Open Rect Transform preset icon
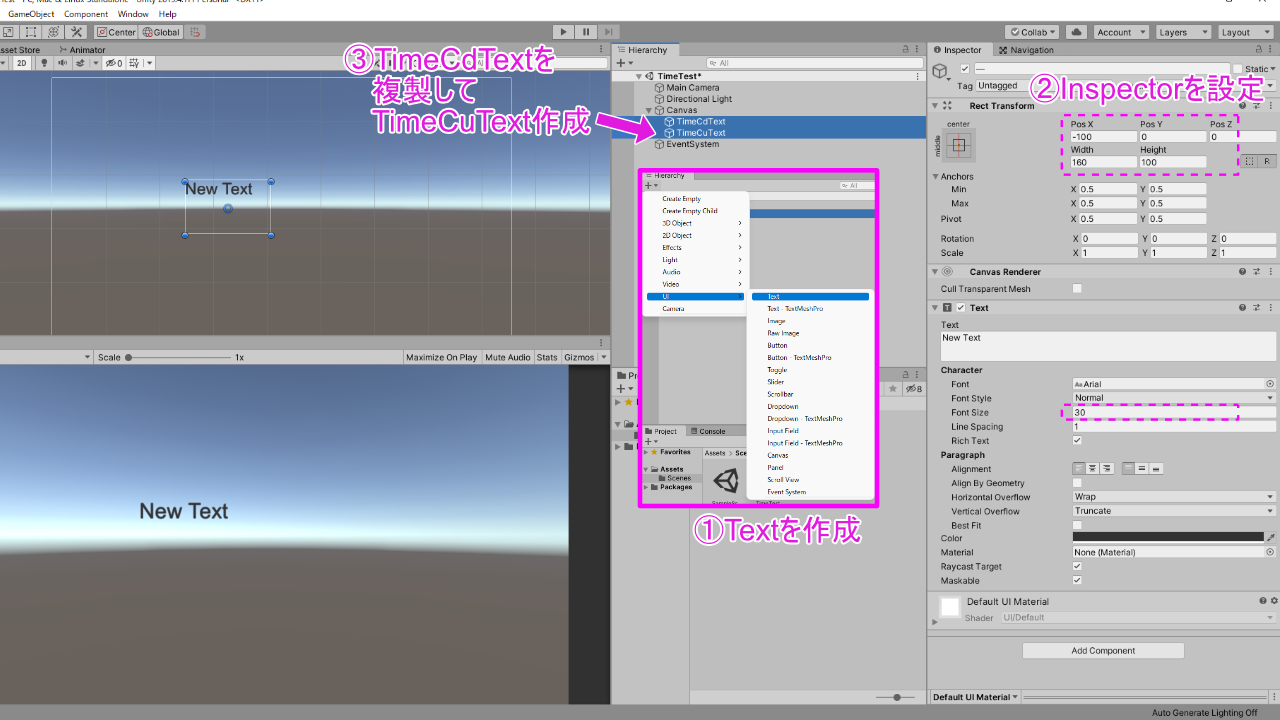Viewport: 1280px width, 720px height. coord(1257,106)
